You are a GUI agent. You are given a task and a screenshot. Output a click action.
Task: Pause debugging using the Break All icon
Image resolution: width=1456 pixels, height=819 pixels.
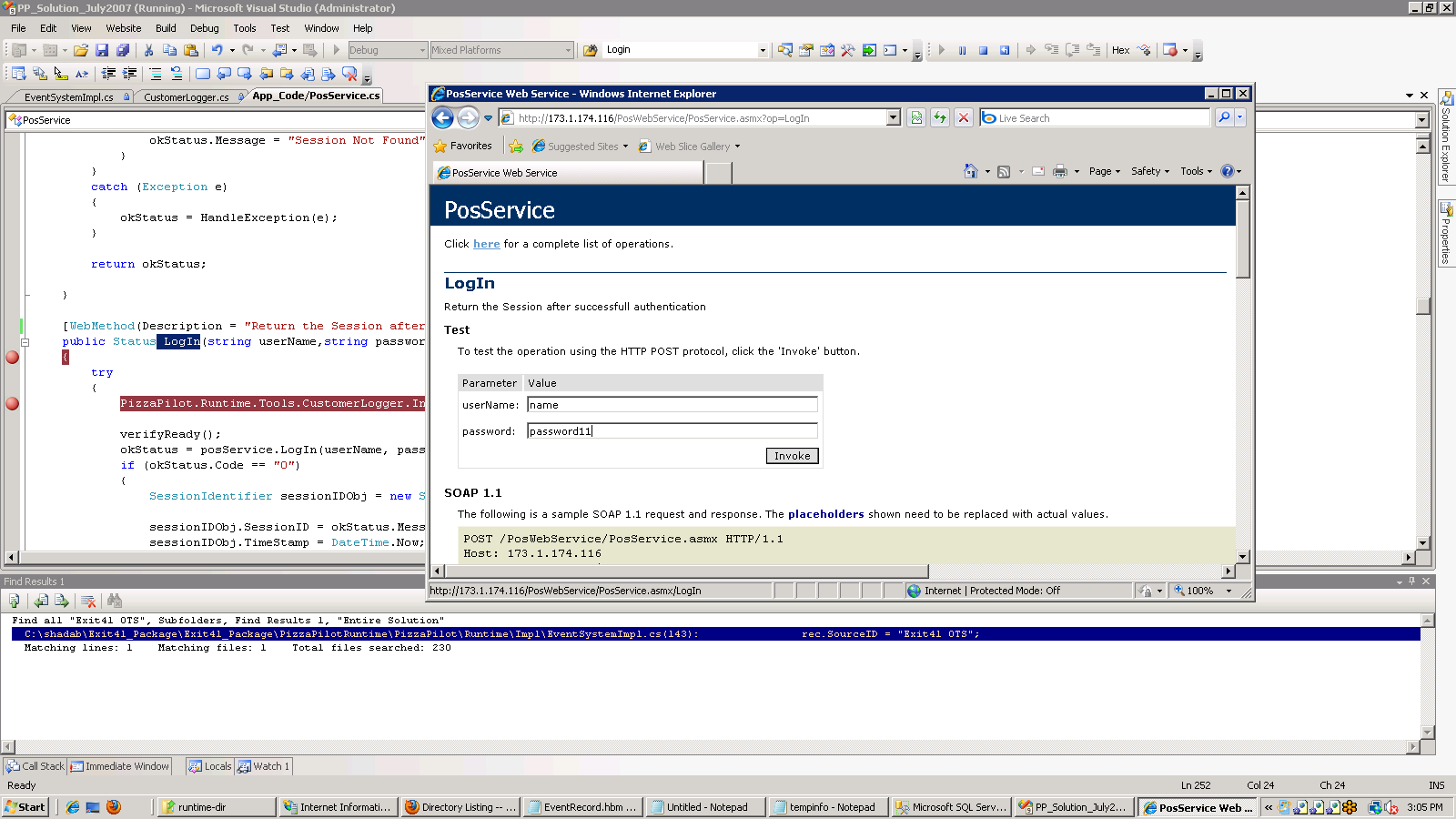coord(963,50)
